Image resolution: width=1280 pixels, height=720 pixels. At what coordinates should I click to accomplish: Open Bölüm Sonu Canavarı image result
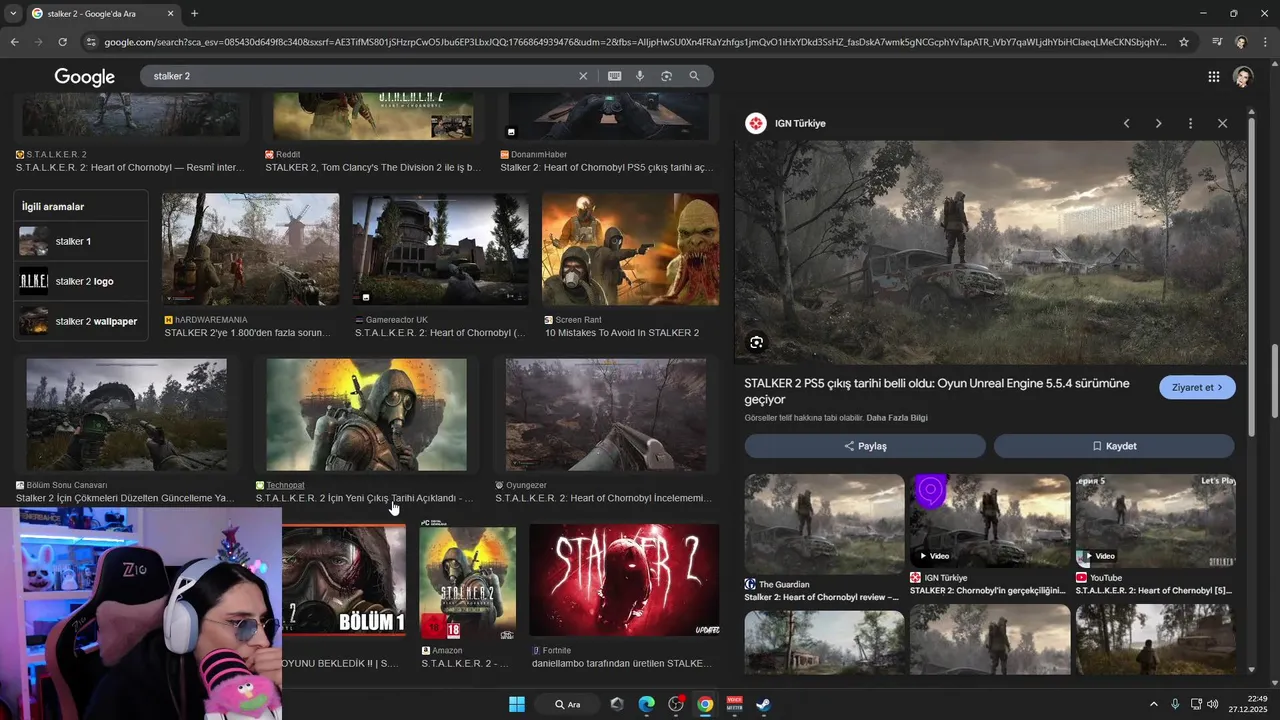click(x=126, y=415)
